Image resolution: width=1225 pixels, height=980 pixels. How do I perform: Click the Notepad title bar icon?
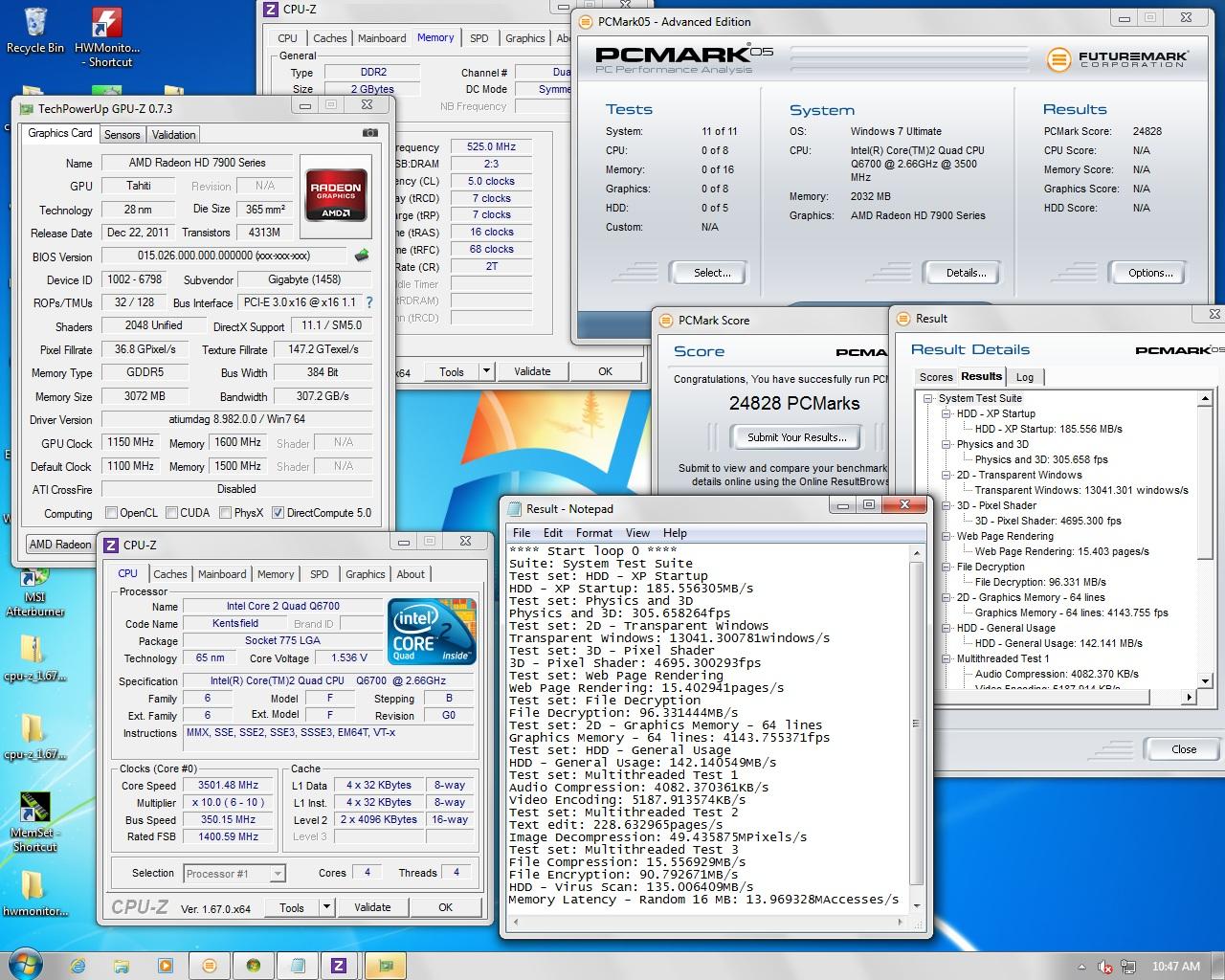pos(515,508)
